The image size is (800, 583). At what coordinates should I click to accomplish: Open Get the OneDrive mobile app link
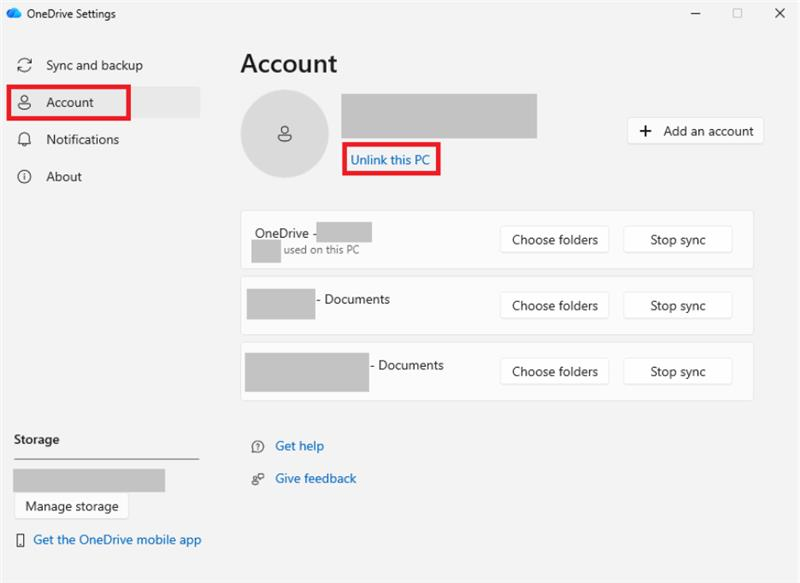(117, 540)
